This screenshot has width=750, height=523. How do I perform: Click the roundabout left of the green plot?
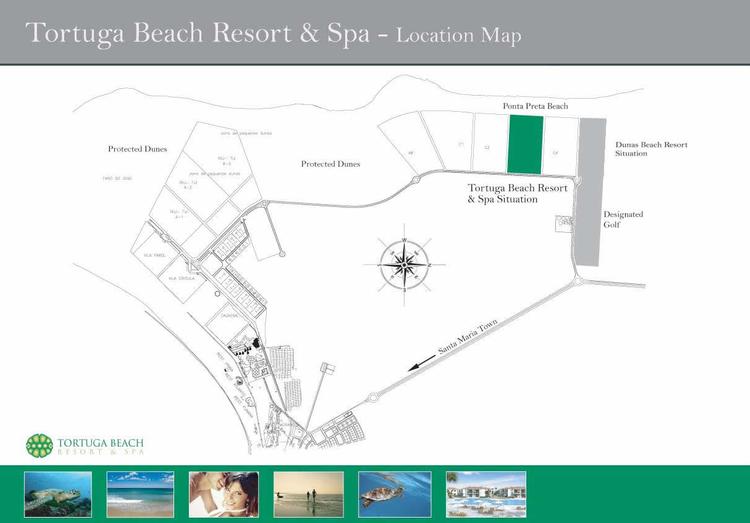pos(416,179)
